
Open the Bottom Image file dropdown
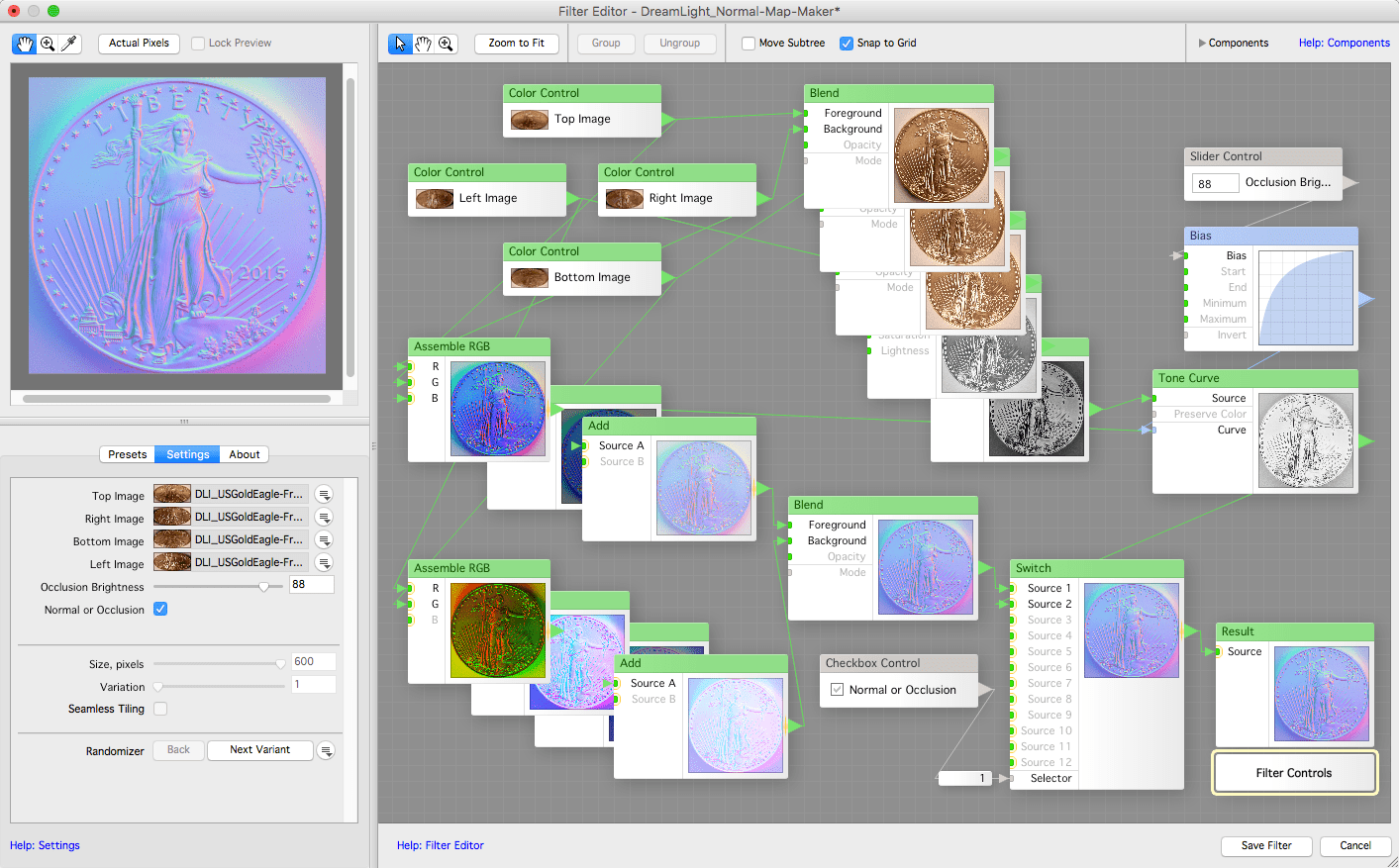coord(324,539)
